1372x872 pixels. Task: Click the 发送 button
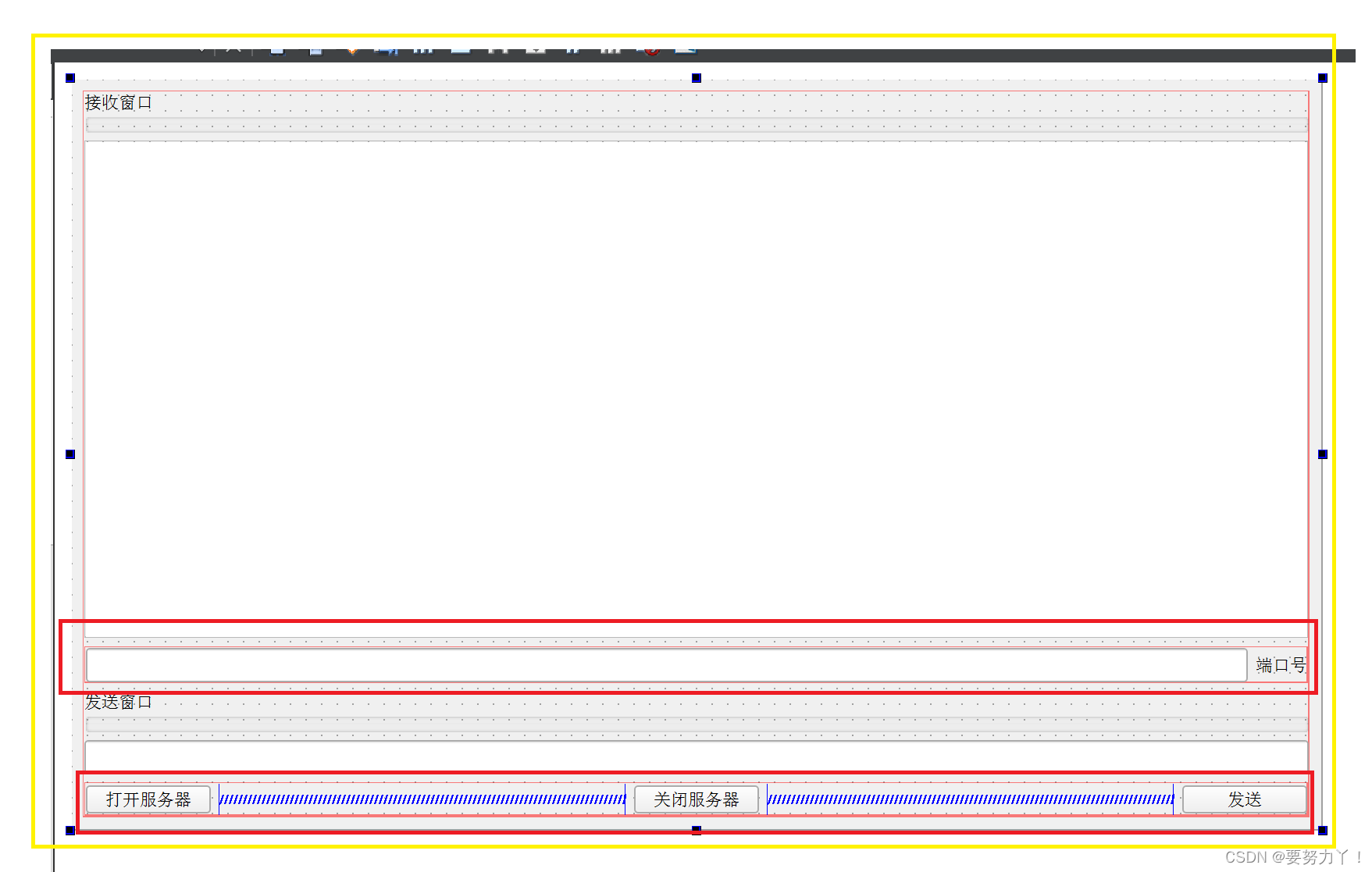(x=1245, y=799)
